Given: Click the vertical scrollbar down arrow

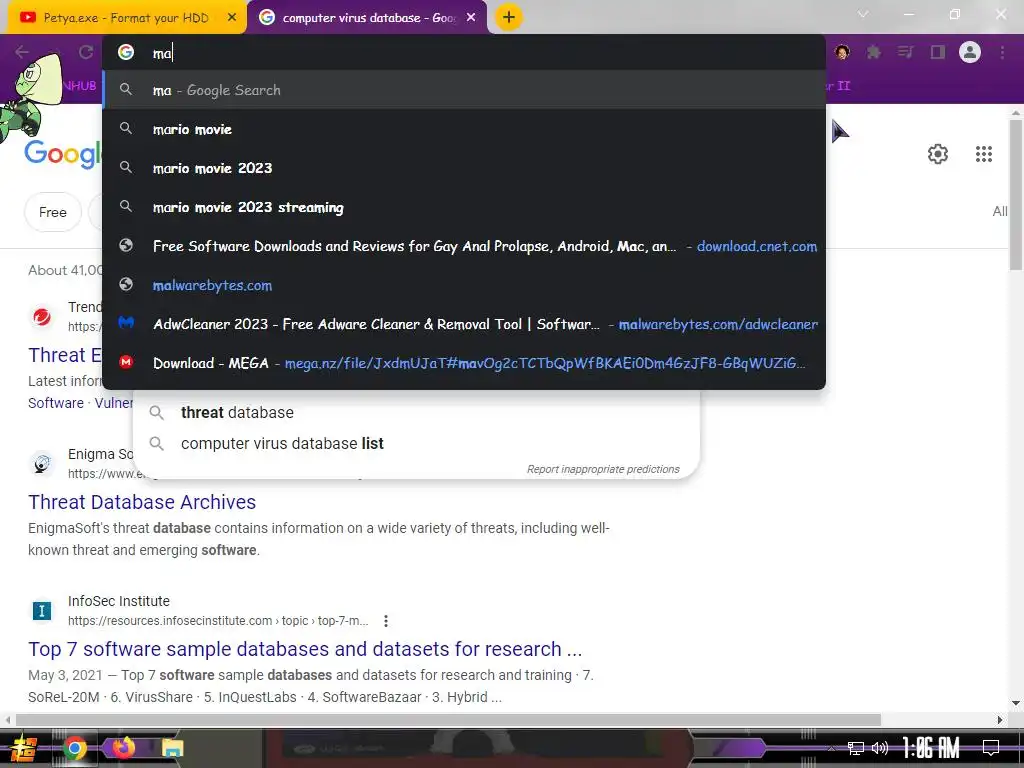Looking at the screenshot, I should point(1016,704).
